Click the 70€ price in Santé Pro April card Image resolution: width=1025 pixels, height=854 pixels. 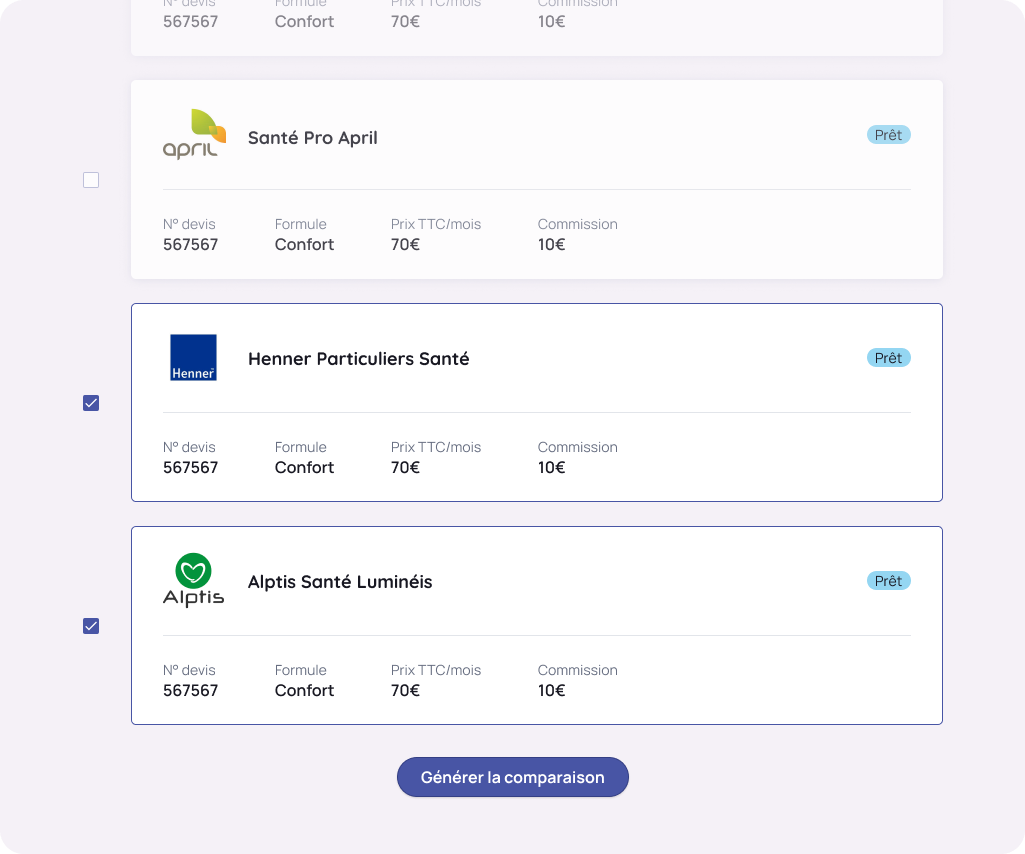pos(405,245)
